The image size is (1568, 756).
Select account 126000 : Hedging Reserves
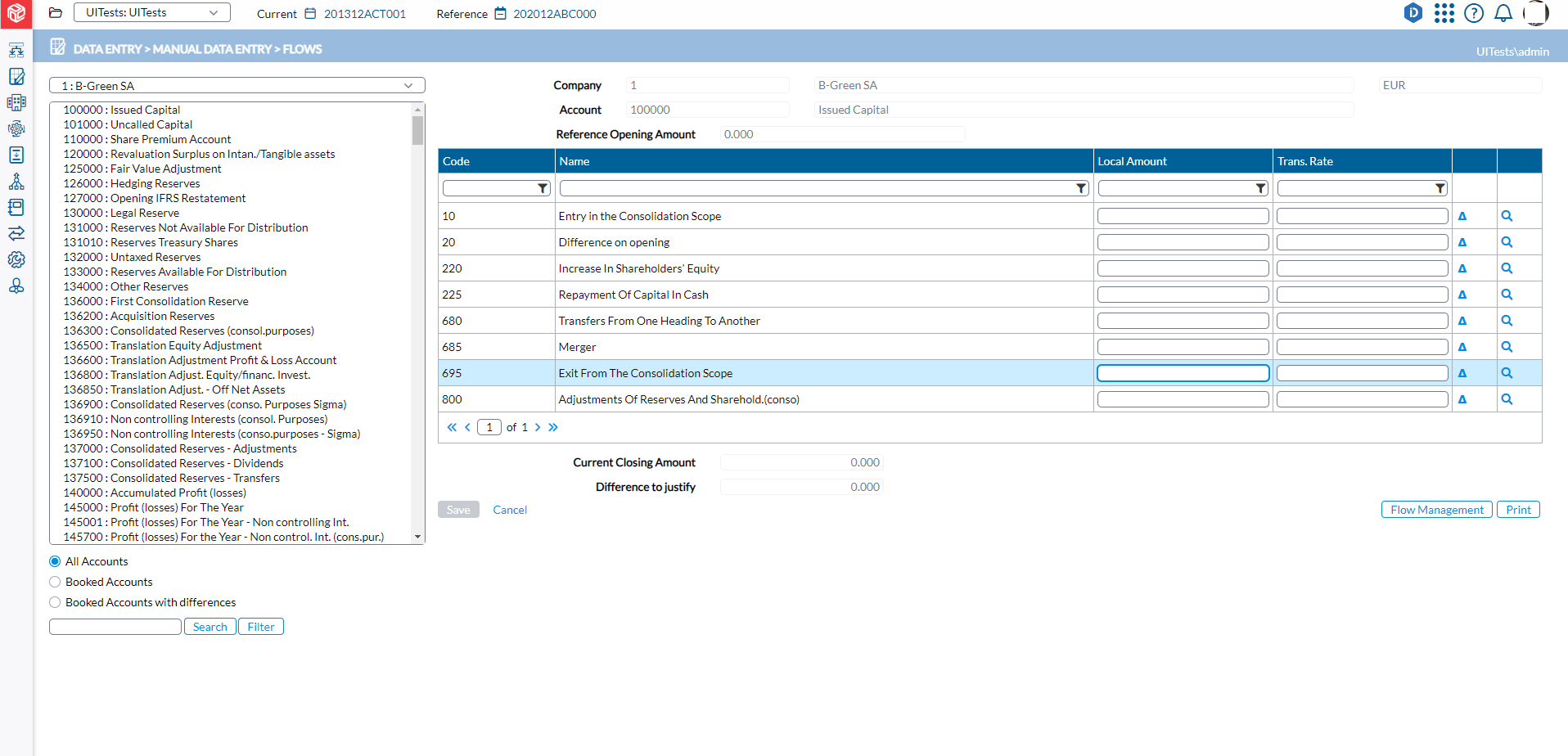click(x=132, y=183)
